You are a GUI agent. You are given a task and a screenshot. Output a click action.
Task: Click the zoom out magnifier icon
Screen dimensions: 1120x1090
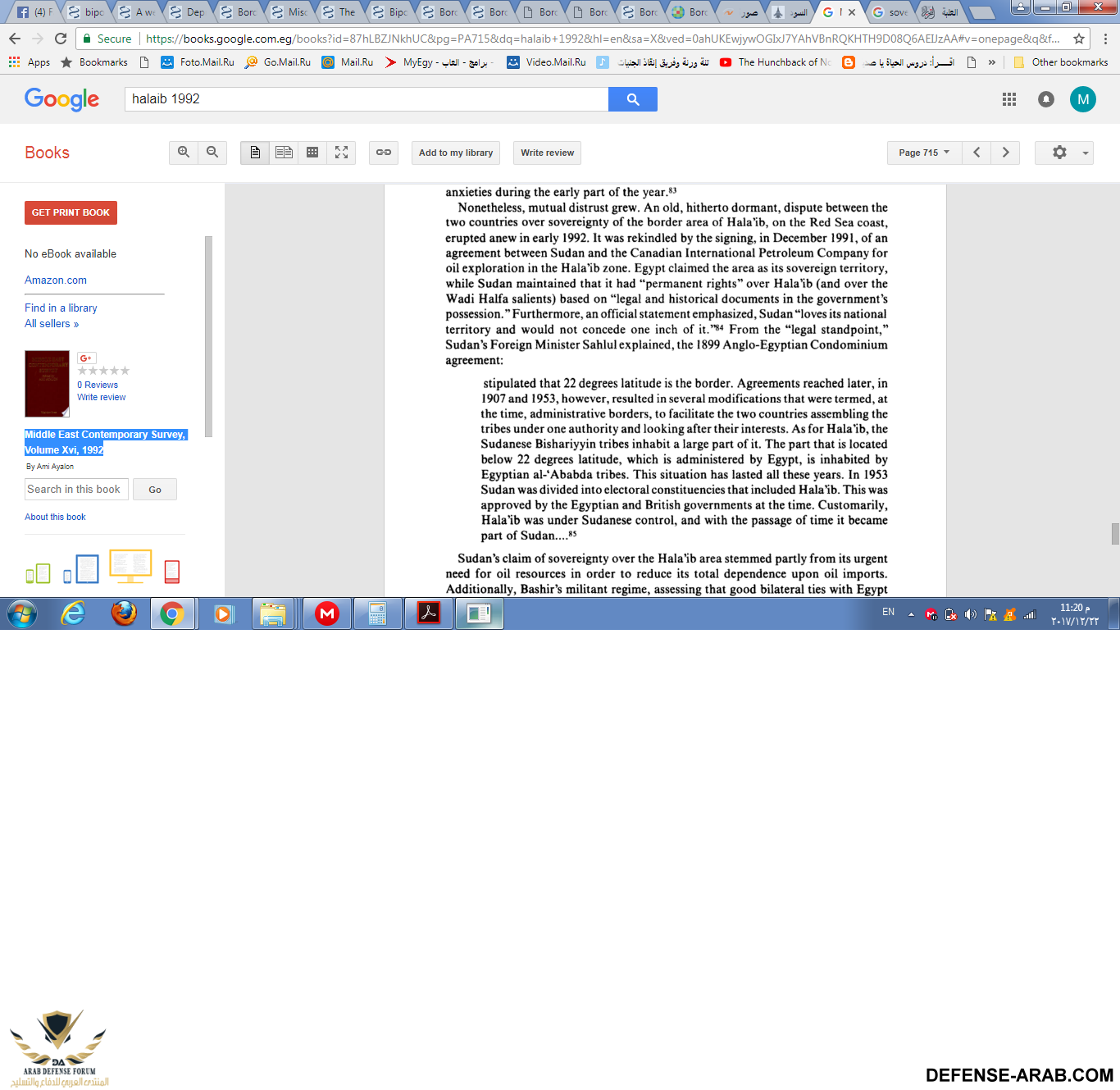coord(212,153)
